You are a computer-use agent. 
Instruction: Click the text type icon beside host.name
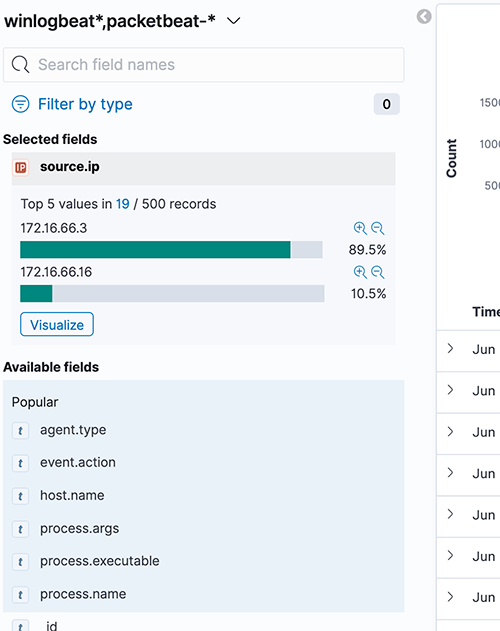(x=20, y=496)
